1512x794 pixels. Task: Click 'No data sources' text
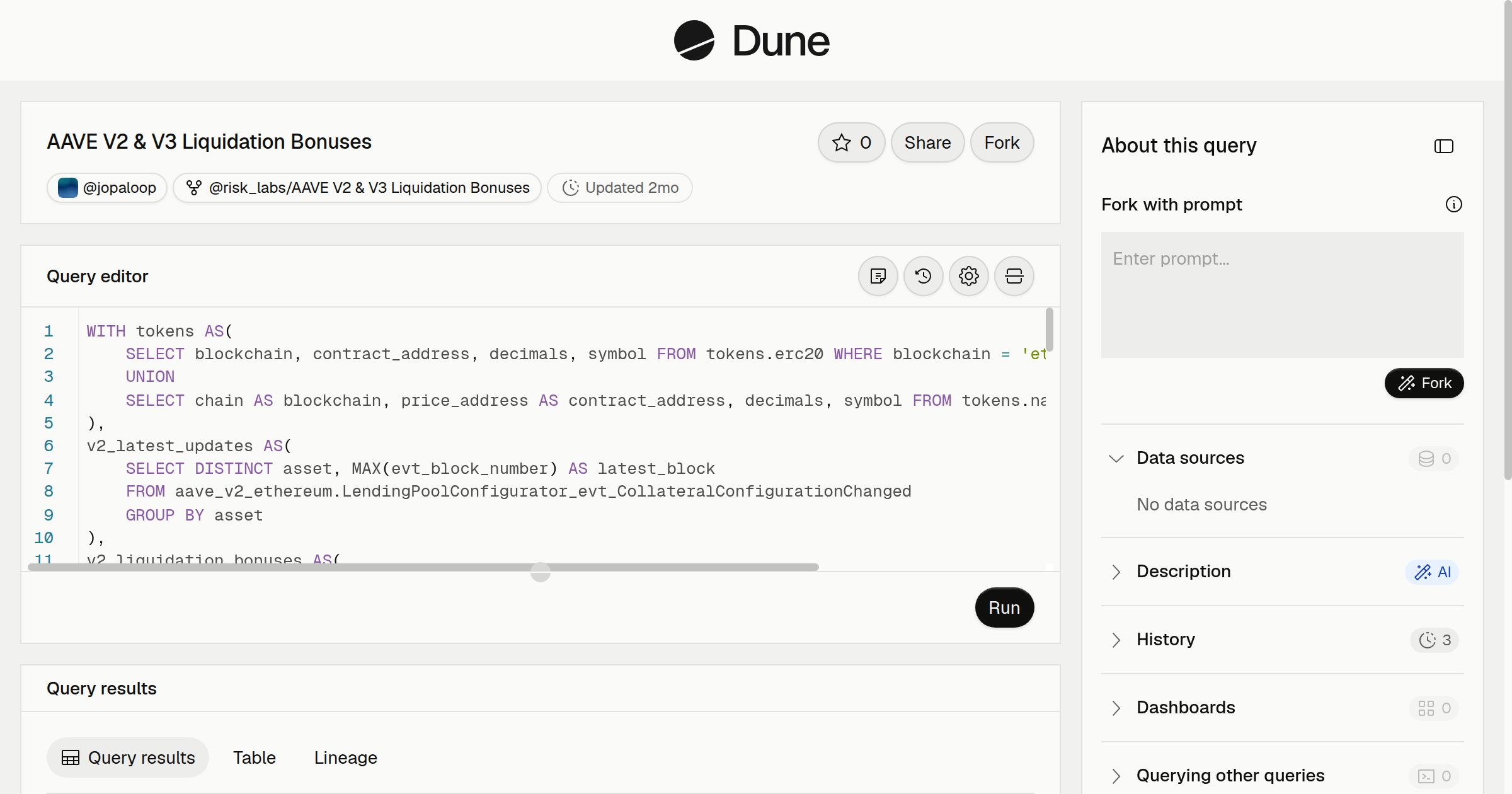click(1201, 504)
